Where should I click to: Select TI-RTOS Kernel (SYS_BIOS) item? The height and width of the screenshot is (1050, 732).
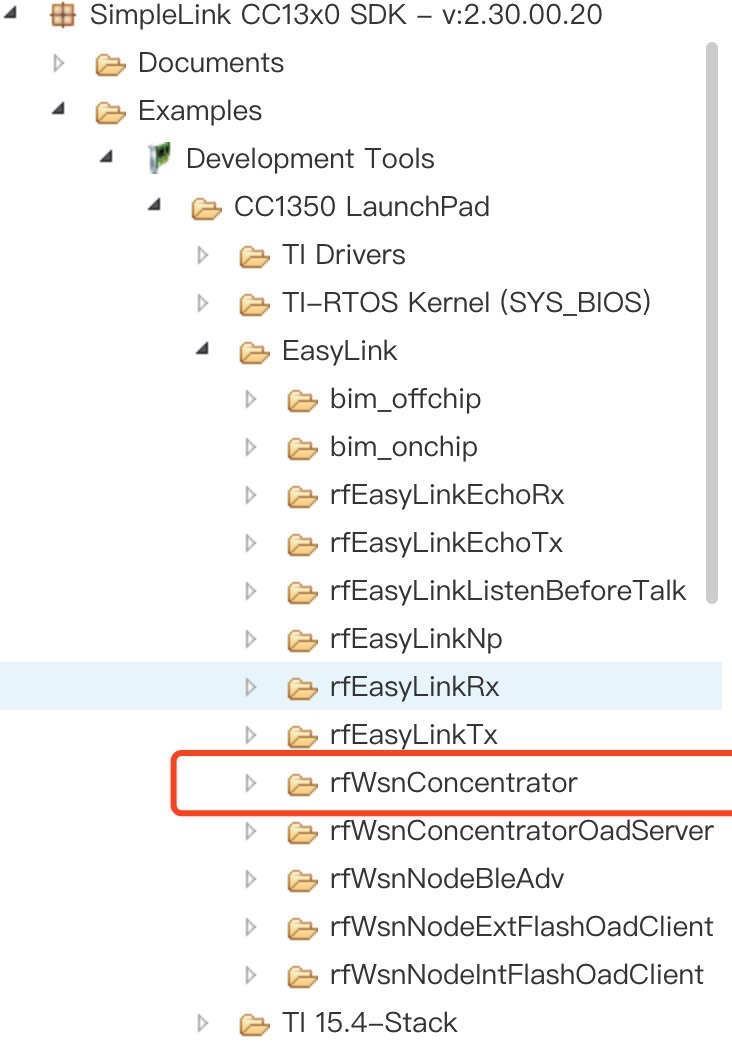(x=466, y=303)
